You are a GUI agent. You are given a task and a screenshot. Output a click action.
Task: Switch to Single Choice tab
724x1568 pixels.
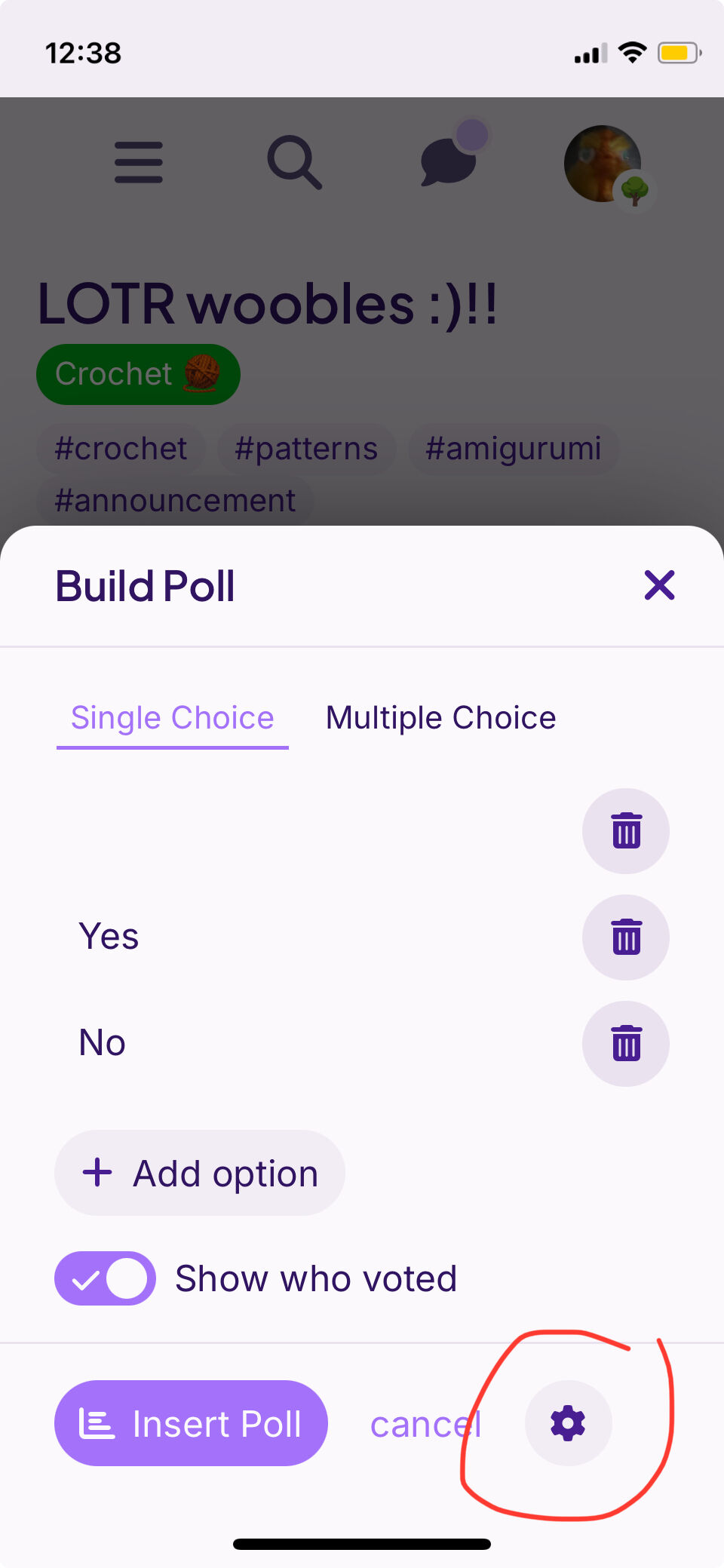coord(173,718)
